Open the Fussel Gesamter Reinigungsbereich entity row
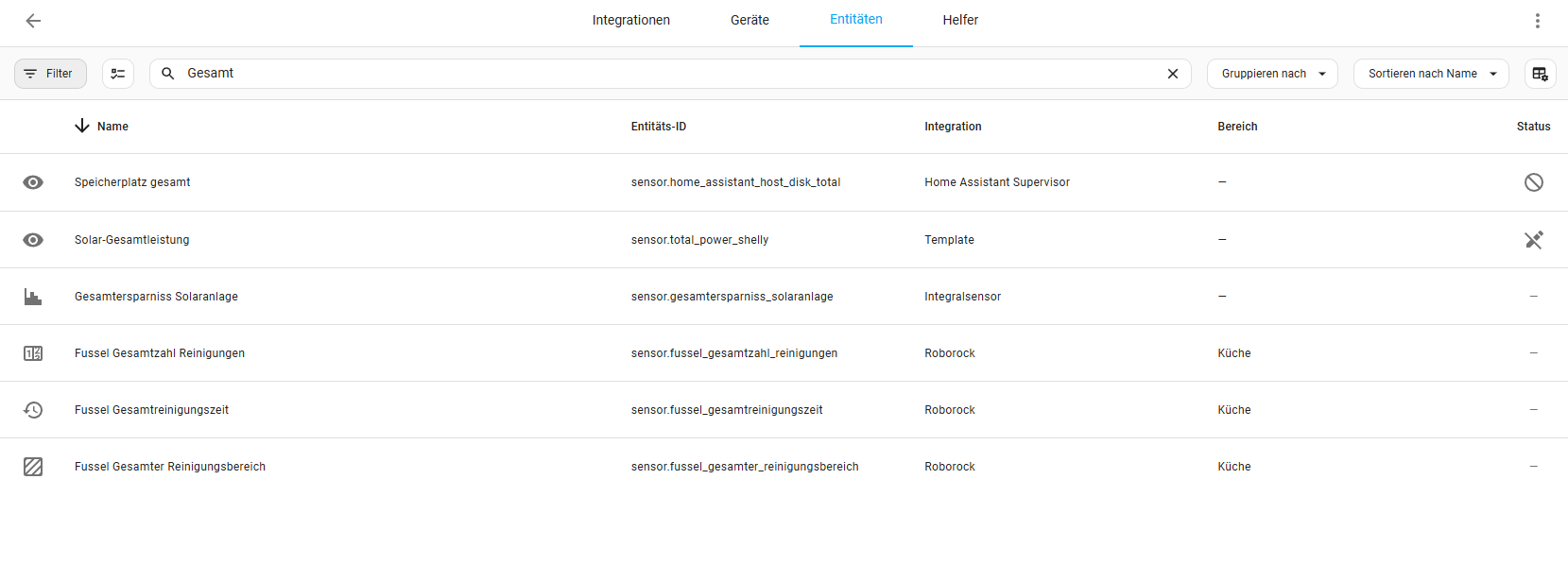Viewport: 1568px width, 582px height. coord(170,467)
